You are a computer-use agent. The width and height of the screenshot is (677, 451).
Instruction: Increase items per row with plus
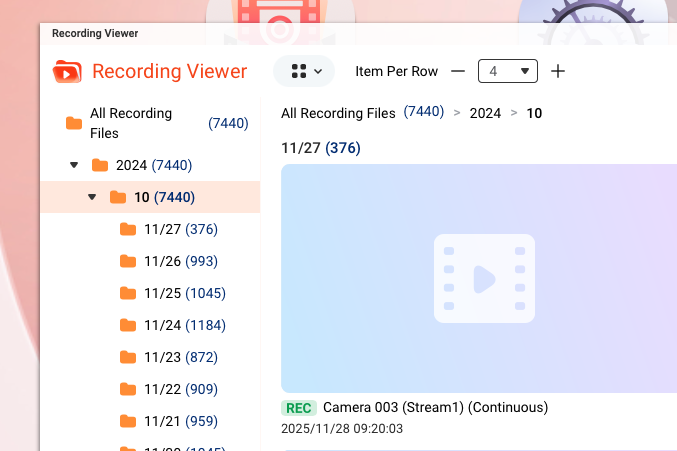(x=558, y=71)
